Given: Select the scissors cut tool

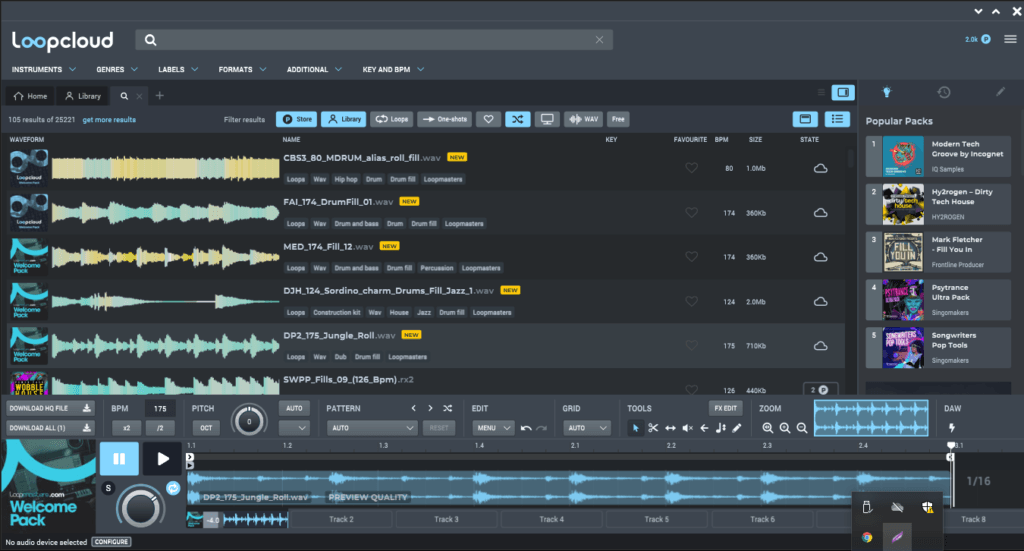Looking at the screenshot, I should (653, 428).
